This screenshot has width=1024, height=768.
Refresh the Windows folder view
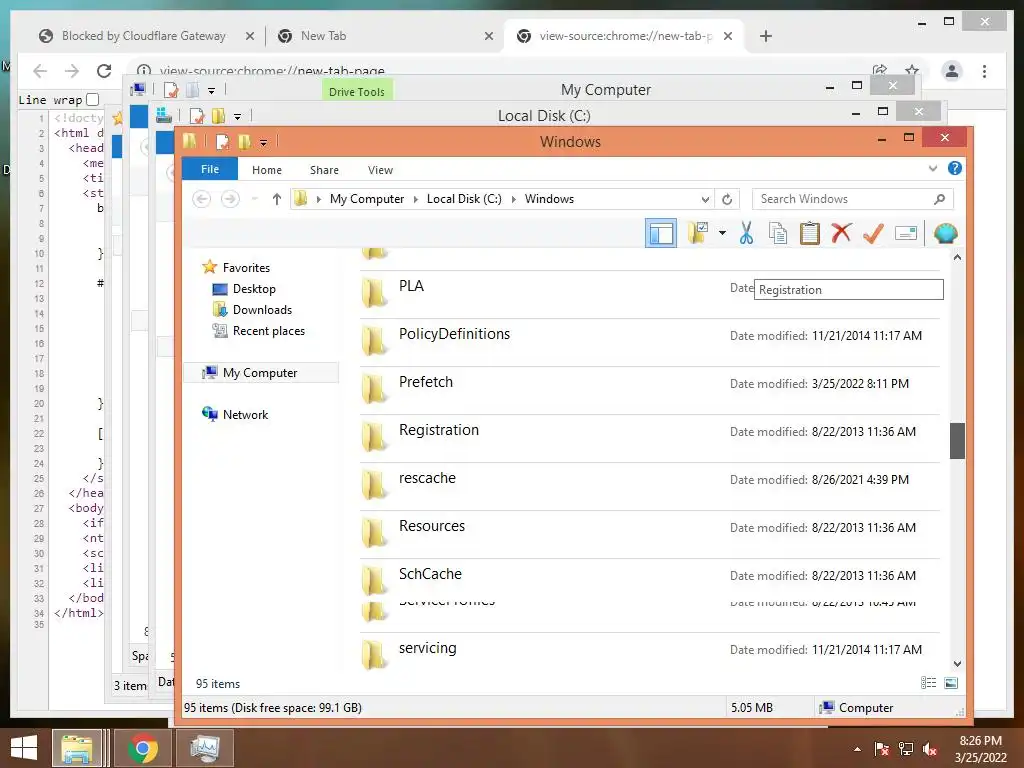click(x=727, y=199)
